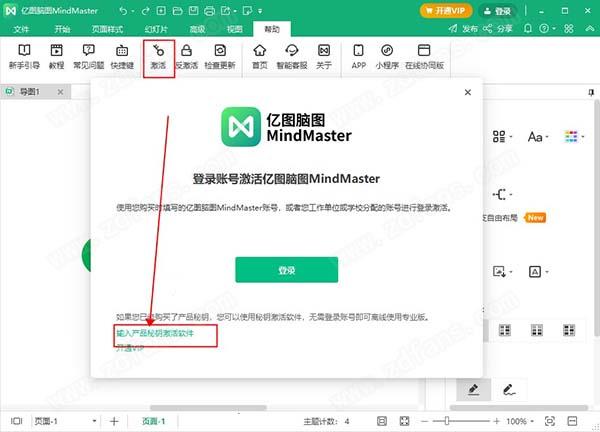
Task: Click the orange 开通VIP button
Action: point(446,11)
